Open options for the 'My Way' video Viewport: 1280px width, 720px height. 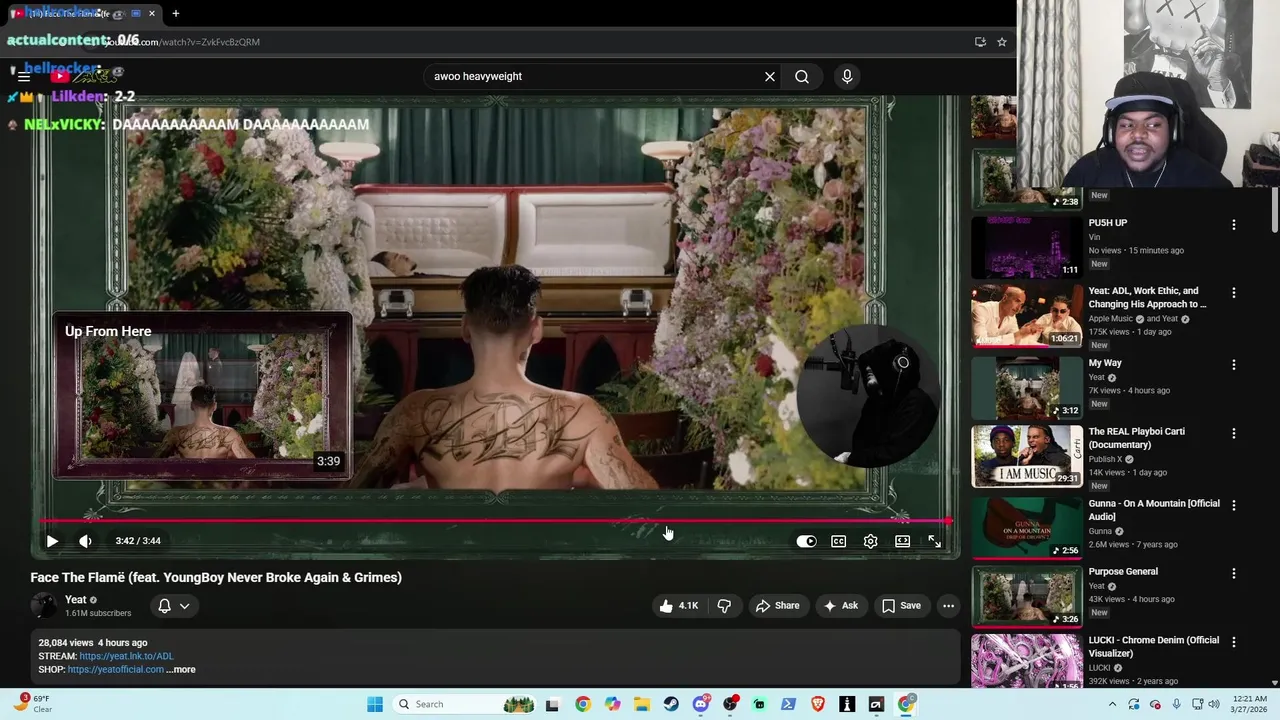click(x=1233, y=365)
